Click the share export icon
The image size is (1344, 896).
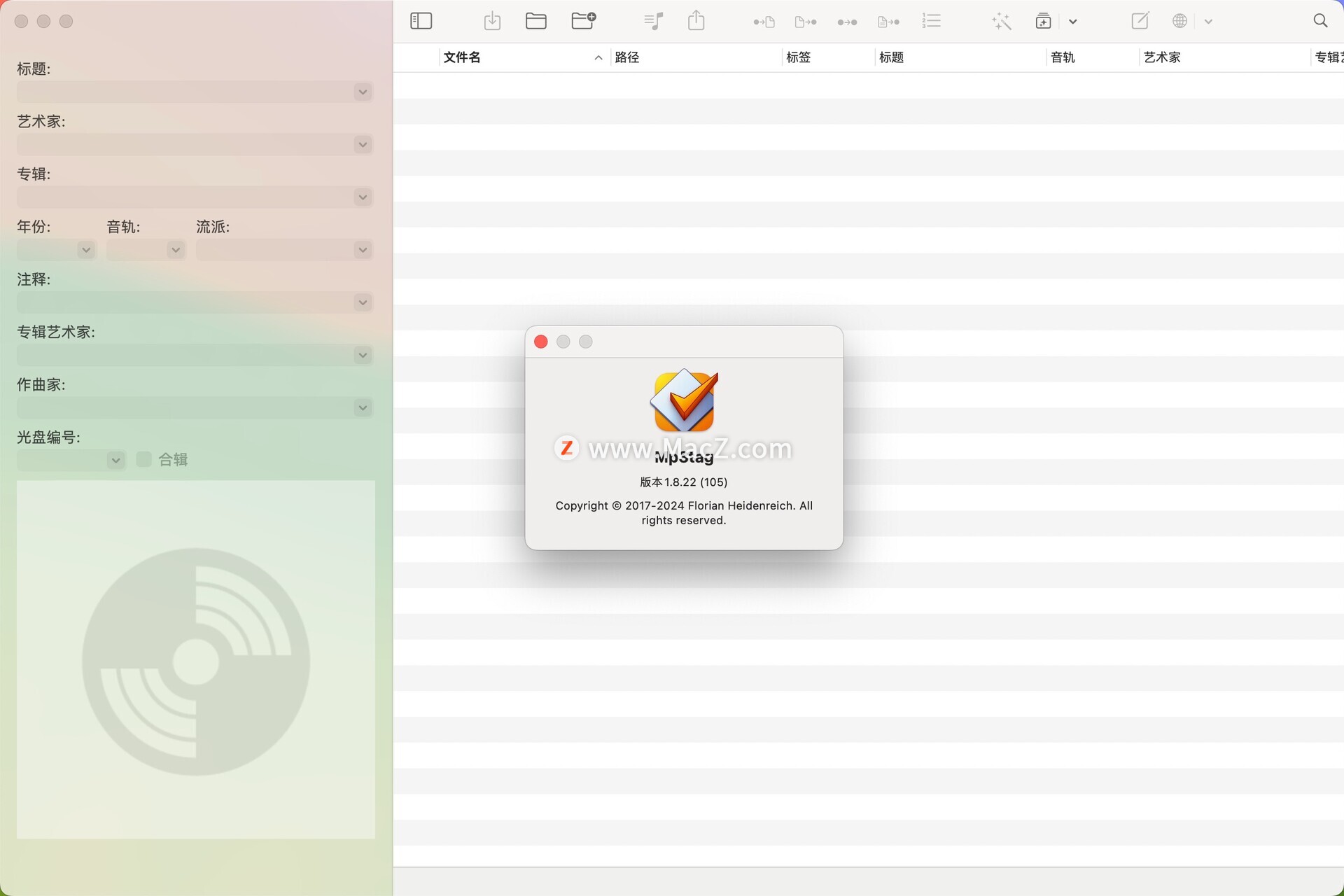pyautogui.click(x=696, y=20)
